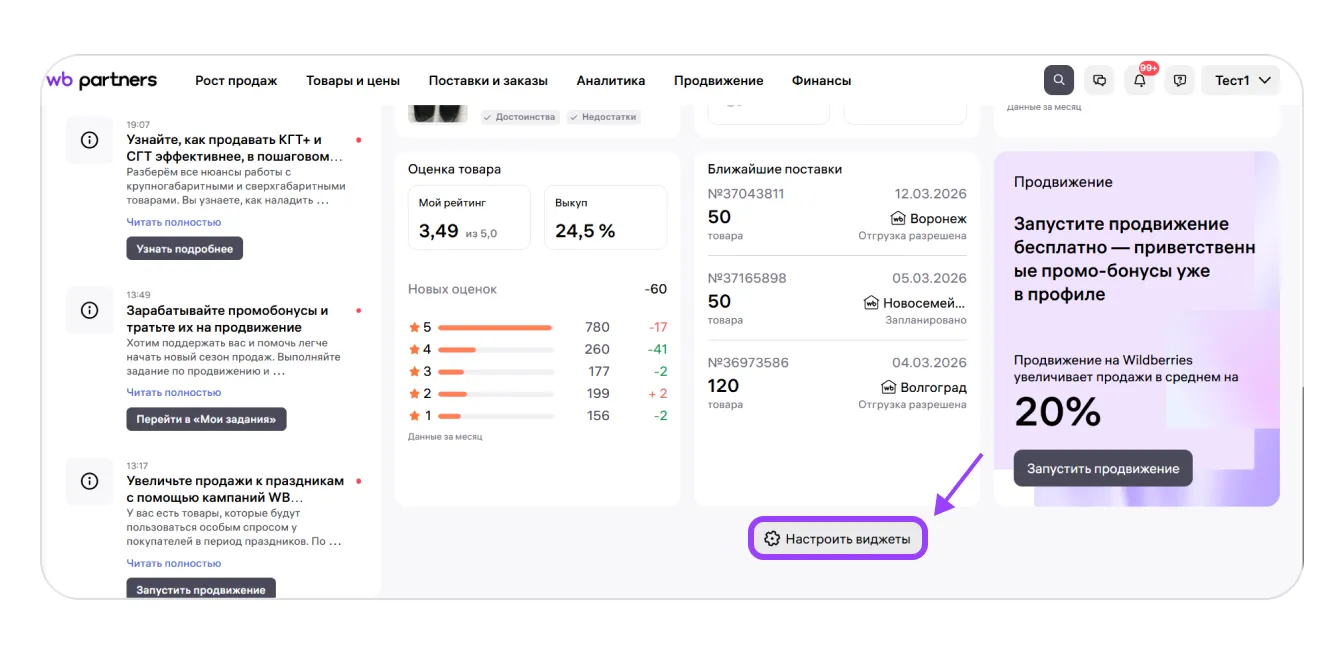Open the «Аналитика» menu

click(610, 81)
